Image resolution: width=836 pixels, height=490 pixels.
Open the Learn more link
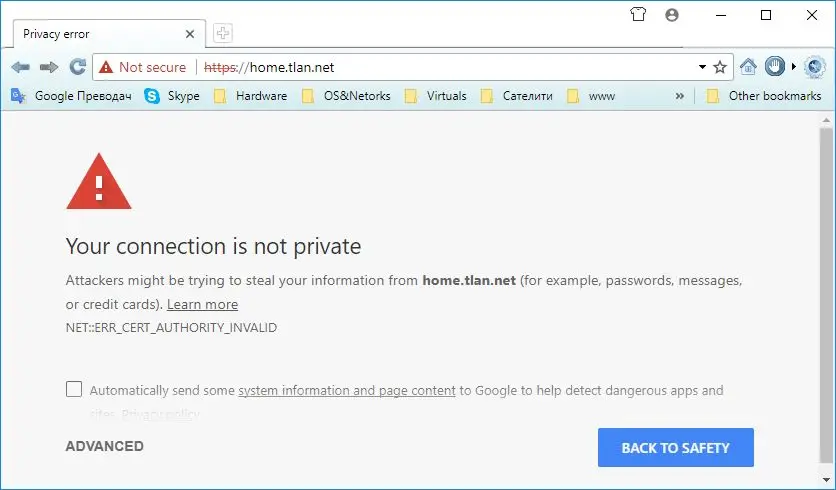coord(202,304)
